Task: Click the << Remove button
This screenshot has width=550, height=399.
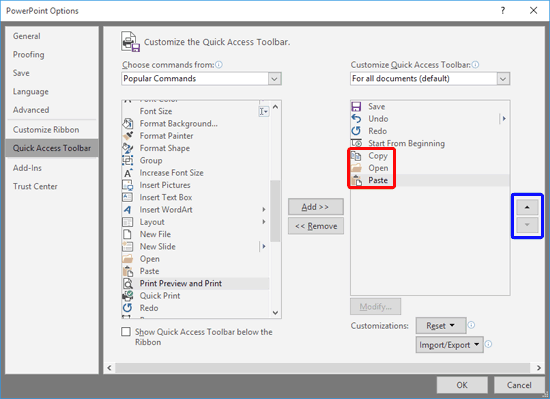Action: (x=316, y=226)
